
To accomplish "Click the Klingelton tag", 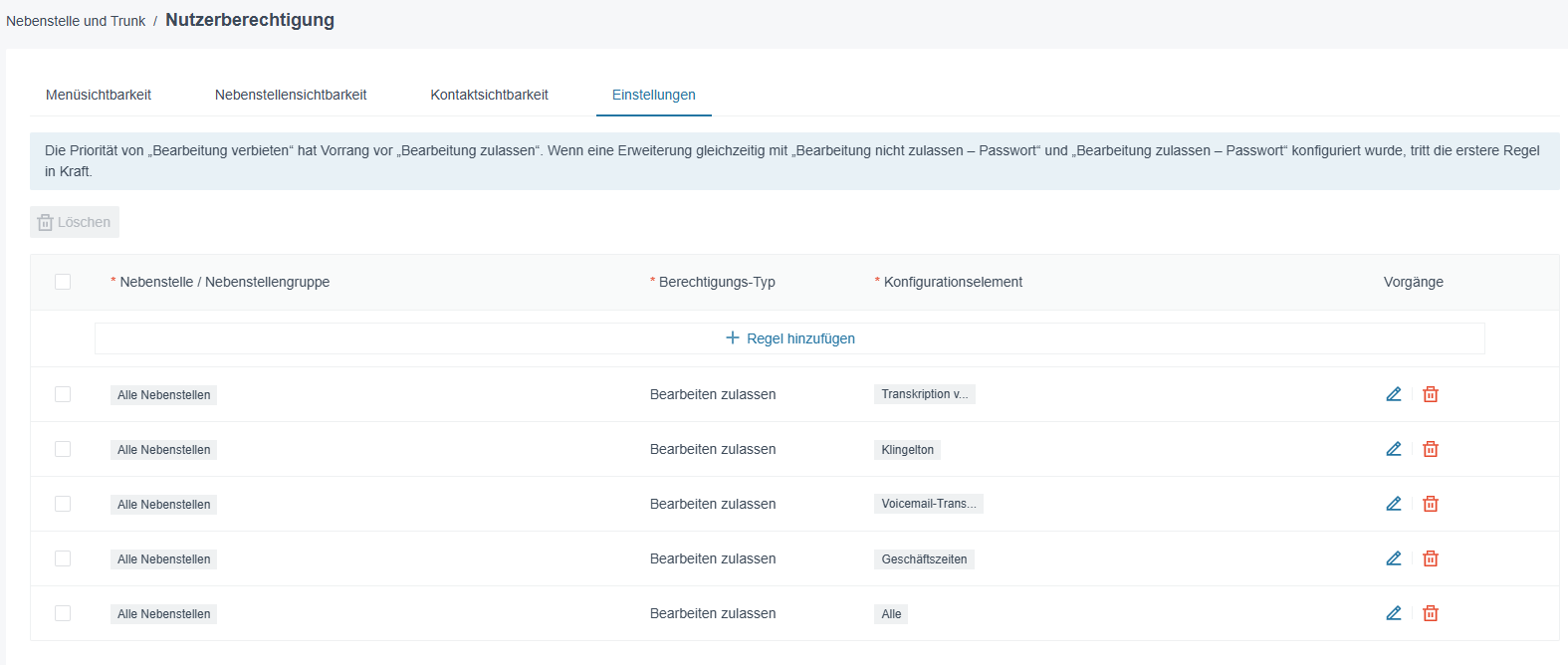I will (x=908, y=450).
